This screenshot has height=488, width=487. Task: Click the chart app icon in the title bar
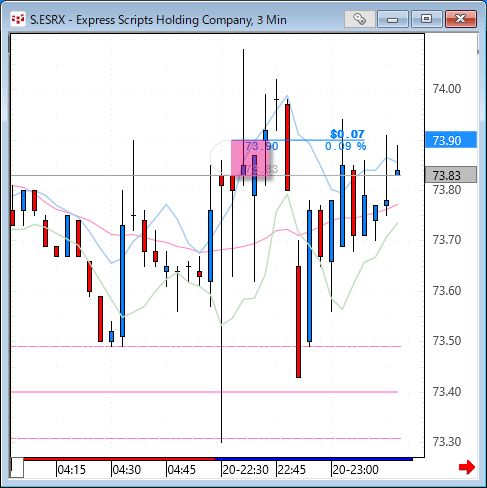[17, 20]
